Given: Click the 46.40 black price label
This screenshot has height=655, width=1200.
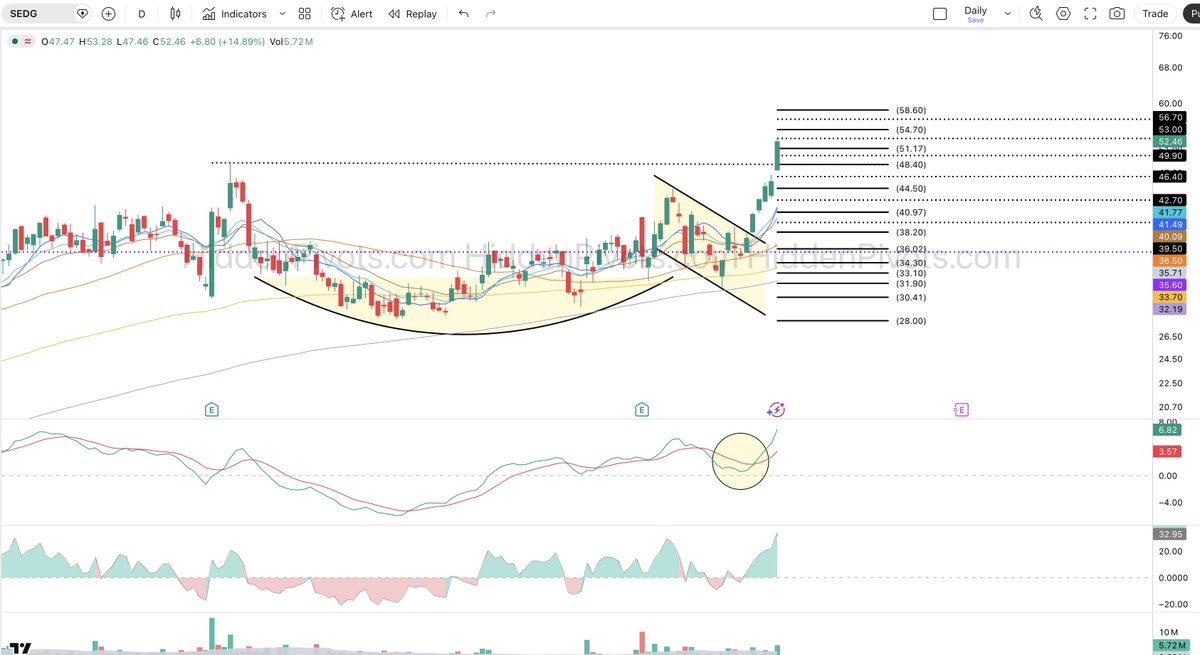Looking at the screenshot, I should (1170, 176).
